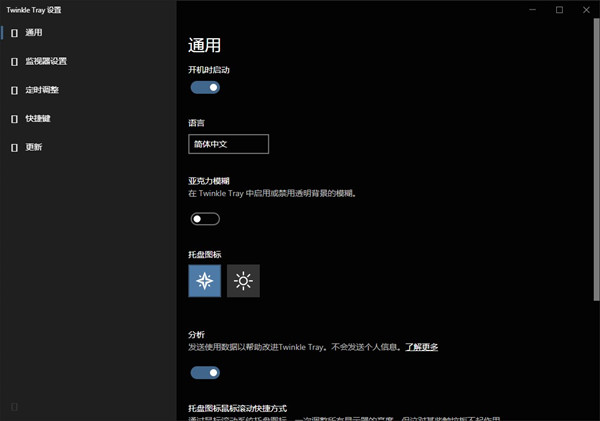Screen dimensions: 600x421
Task: Turn off the 分析 analytics toggle
Action: tap(205, 373)
